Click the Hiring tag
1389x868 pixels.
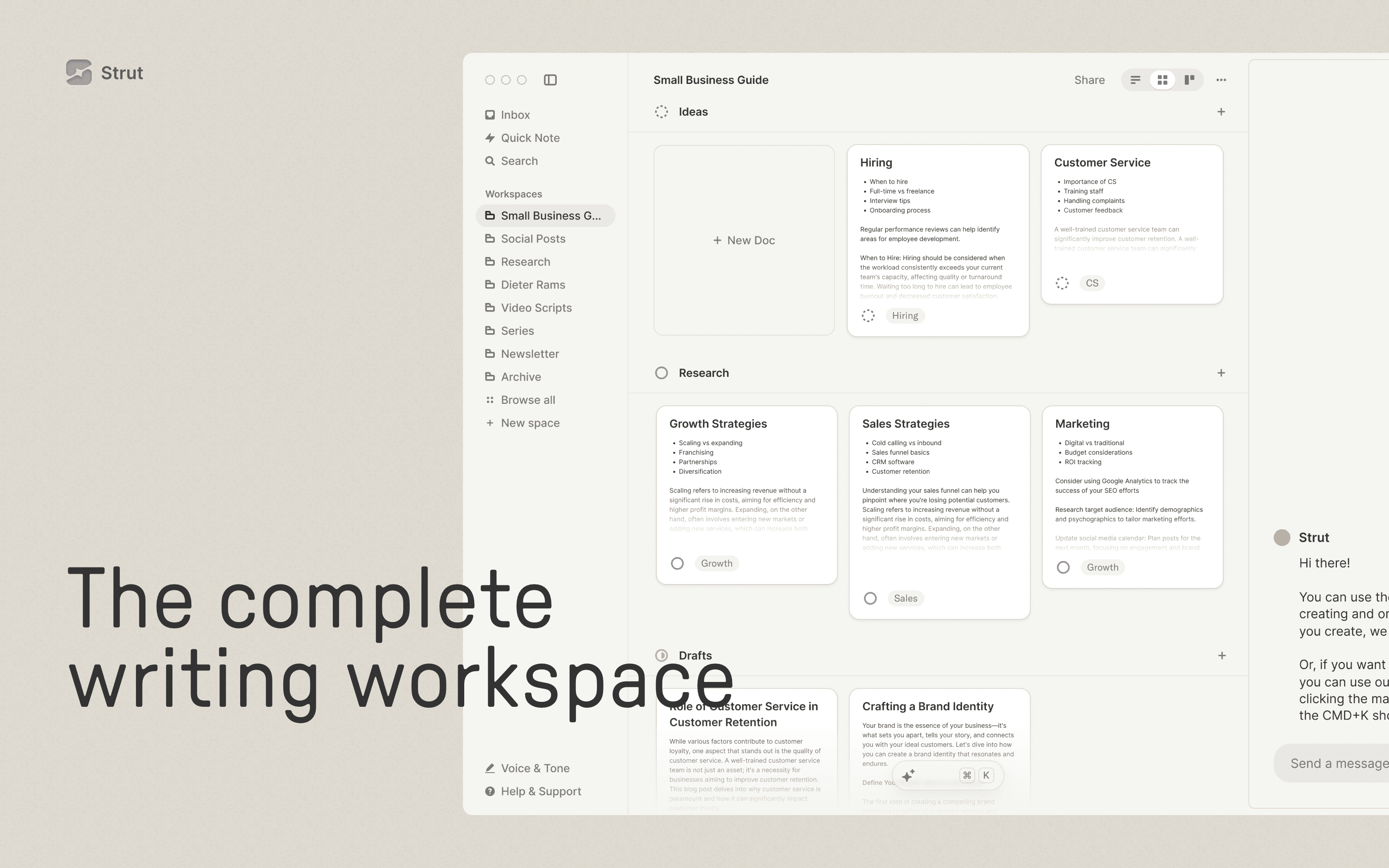click(905, 316)
